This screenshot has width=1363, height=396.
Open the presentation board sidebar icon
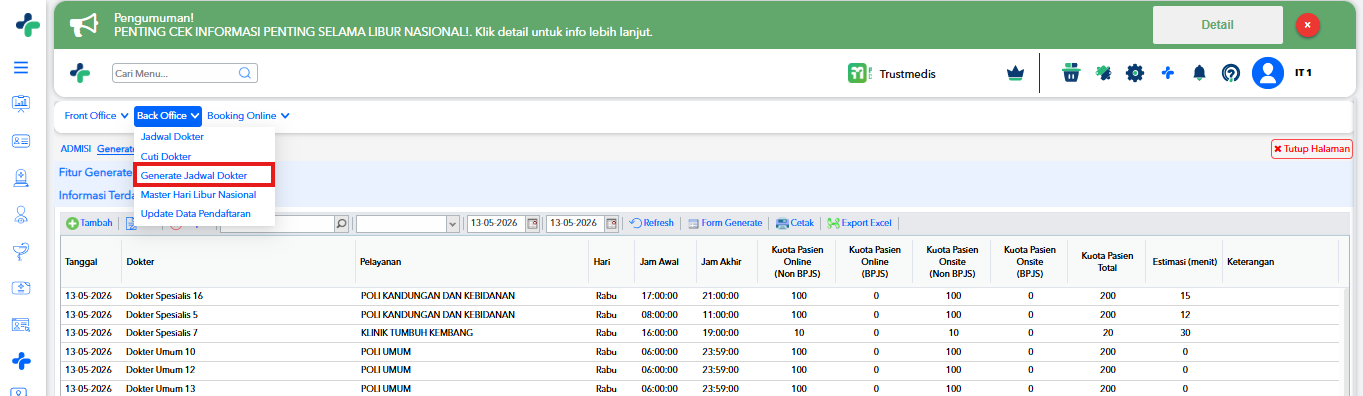[x=21, y=103]
